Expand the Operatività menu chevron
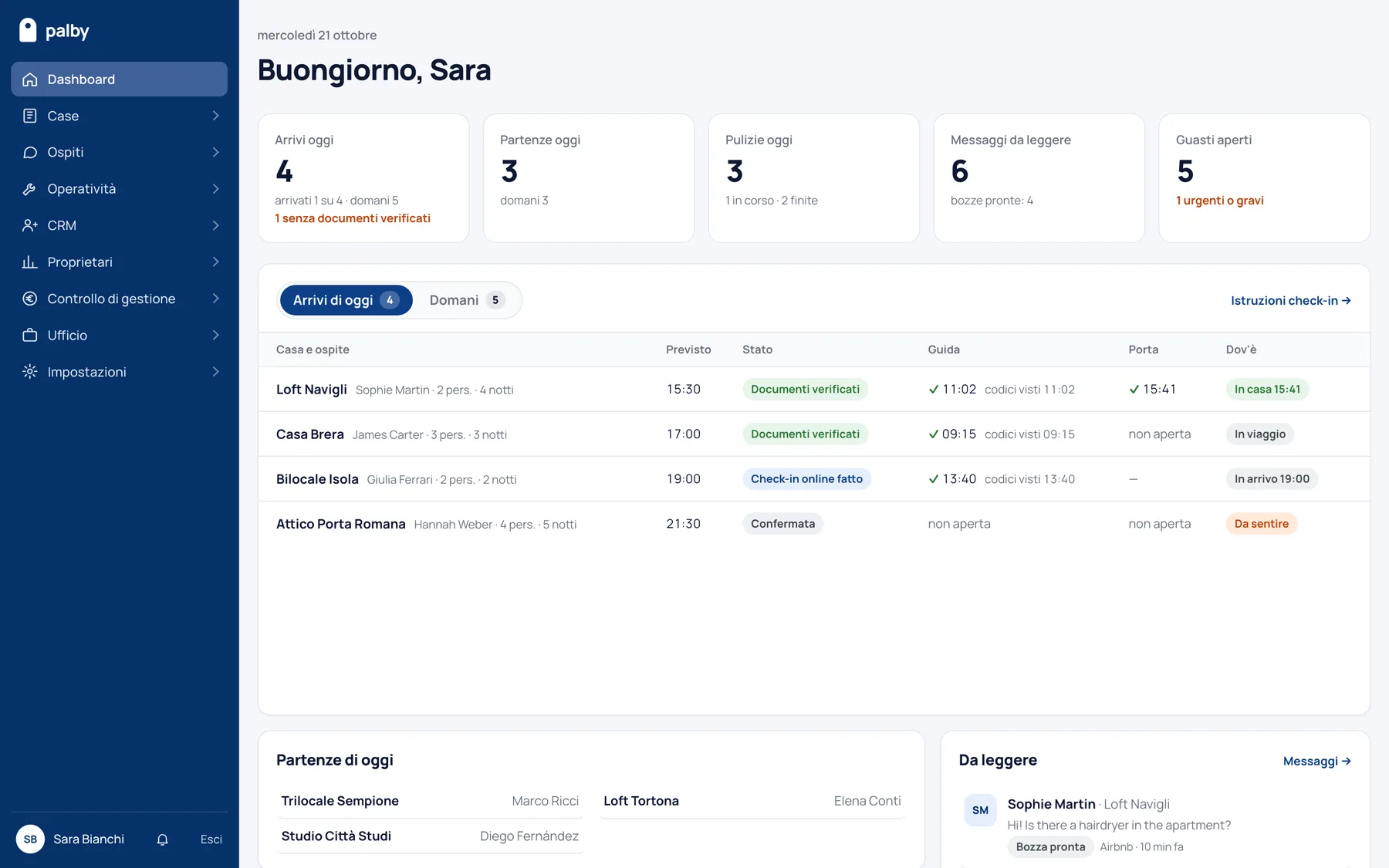Screen dimensions: 1389x868 [215, 189]
